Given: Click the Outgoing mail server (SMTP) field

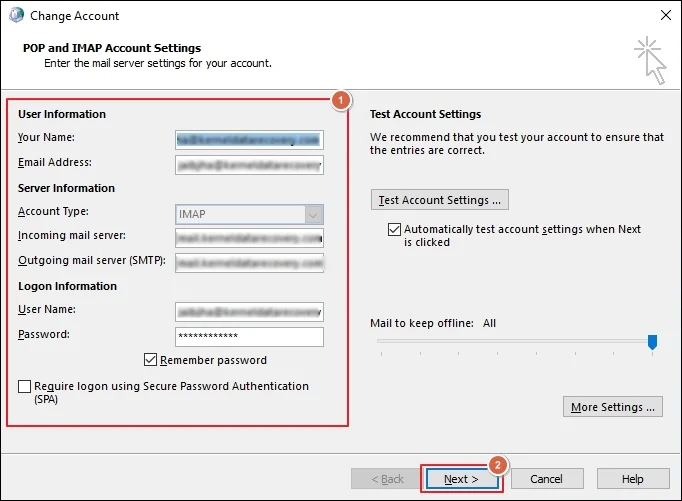Looking at the screenshot, I should 249,263.
